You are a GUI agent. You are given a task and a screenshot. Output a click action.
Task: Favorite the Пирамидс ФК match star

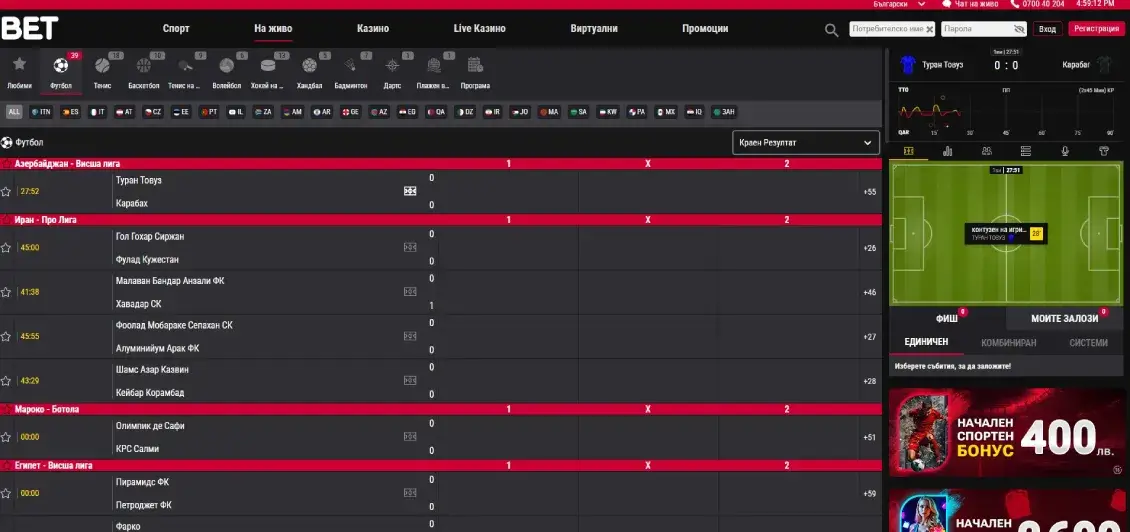click(6, 494)
